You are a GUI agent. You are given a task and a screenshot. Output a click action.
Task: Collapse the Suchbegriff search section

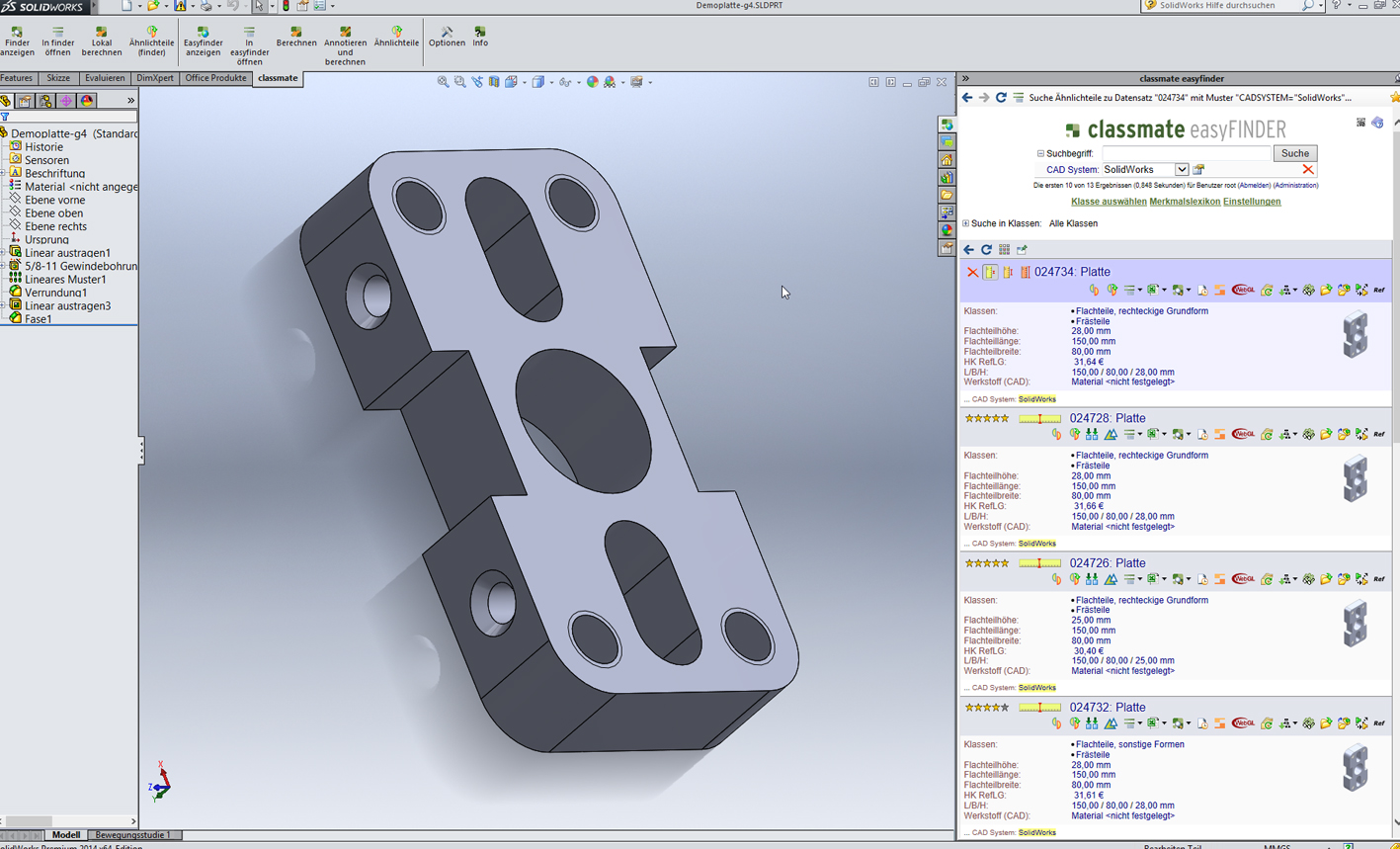(x=1040, y=154)
